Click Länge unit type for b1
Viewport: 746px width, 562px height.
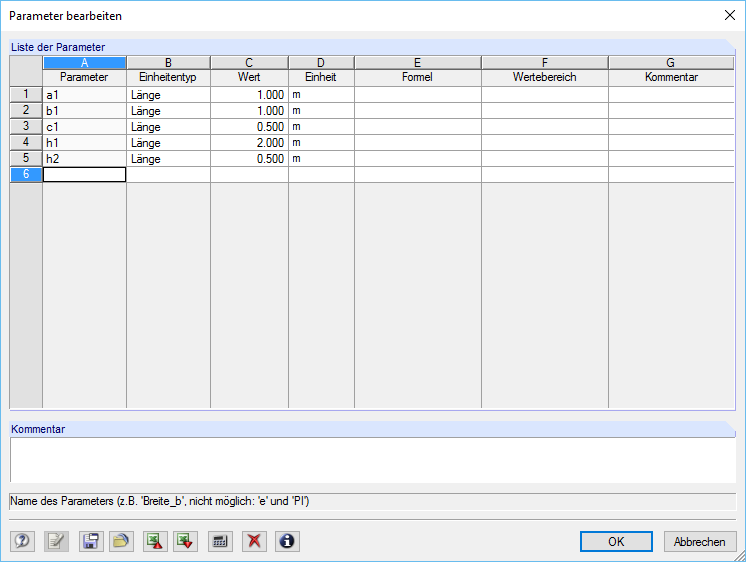point(168,111)
